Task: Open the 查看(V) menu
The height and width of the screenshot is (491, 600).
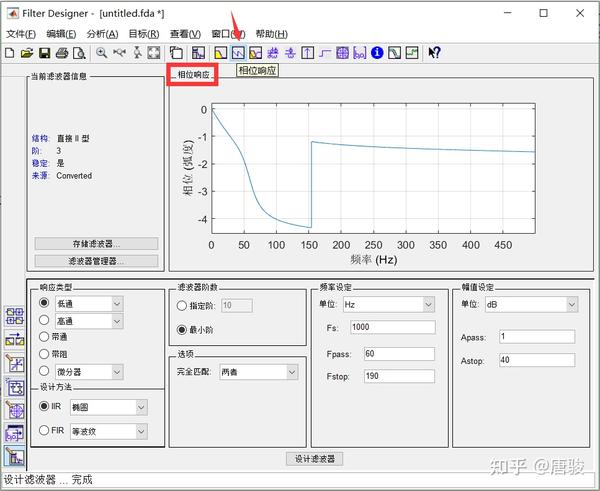Action: [185, 34]
